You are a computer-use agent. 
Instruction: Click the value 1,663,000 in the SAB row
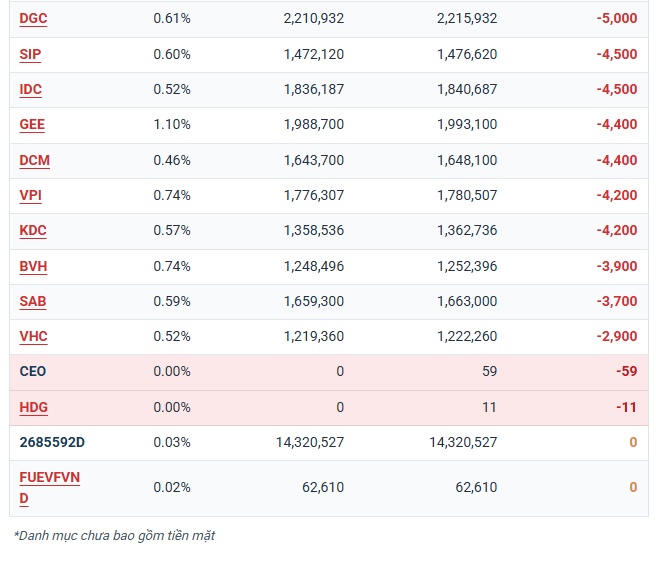point(467,302)
